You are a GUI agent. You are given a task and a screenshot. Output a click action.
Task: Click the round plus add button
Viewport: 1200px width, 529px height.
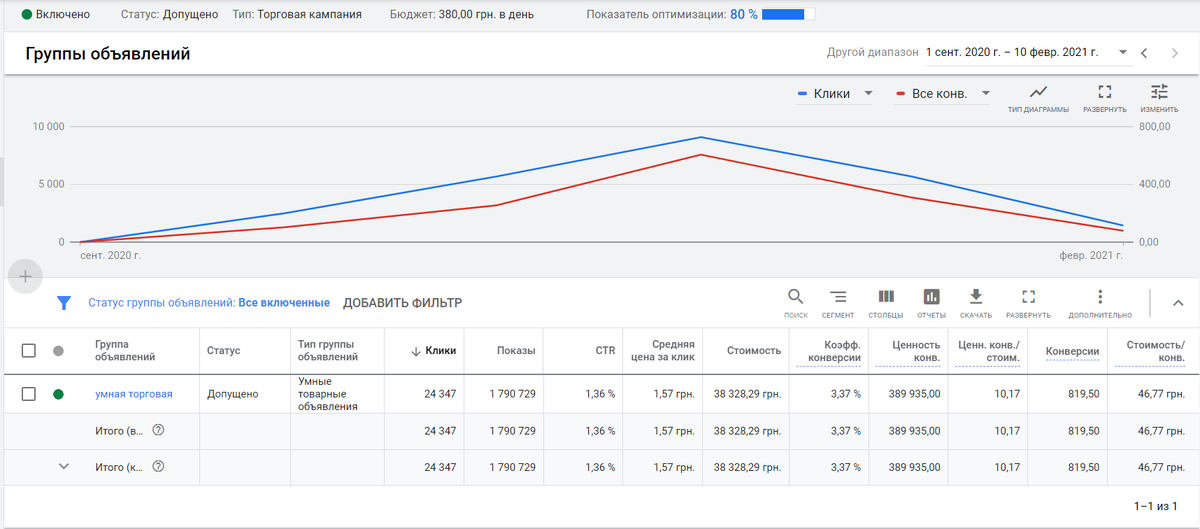click(x=25, y=277)
